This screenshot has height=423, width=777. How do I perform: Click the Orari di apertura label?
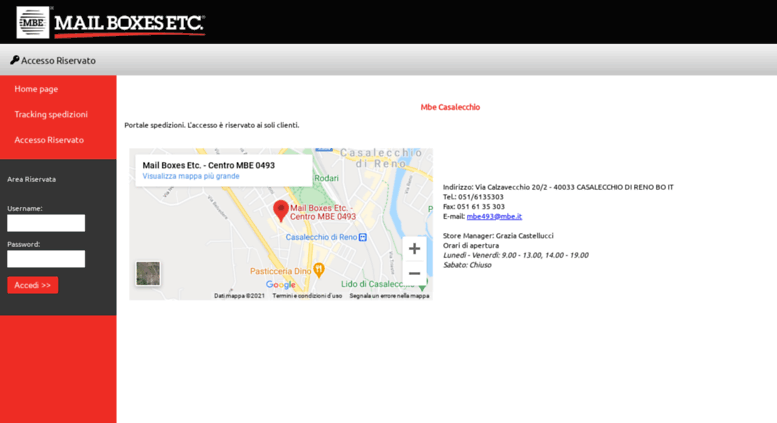(471, 245)
